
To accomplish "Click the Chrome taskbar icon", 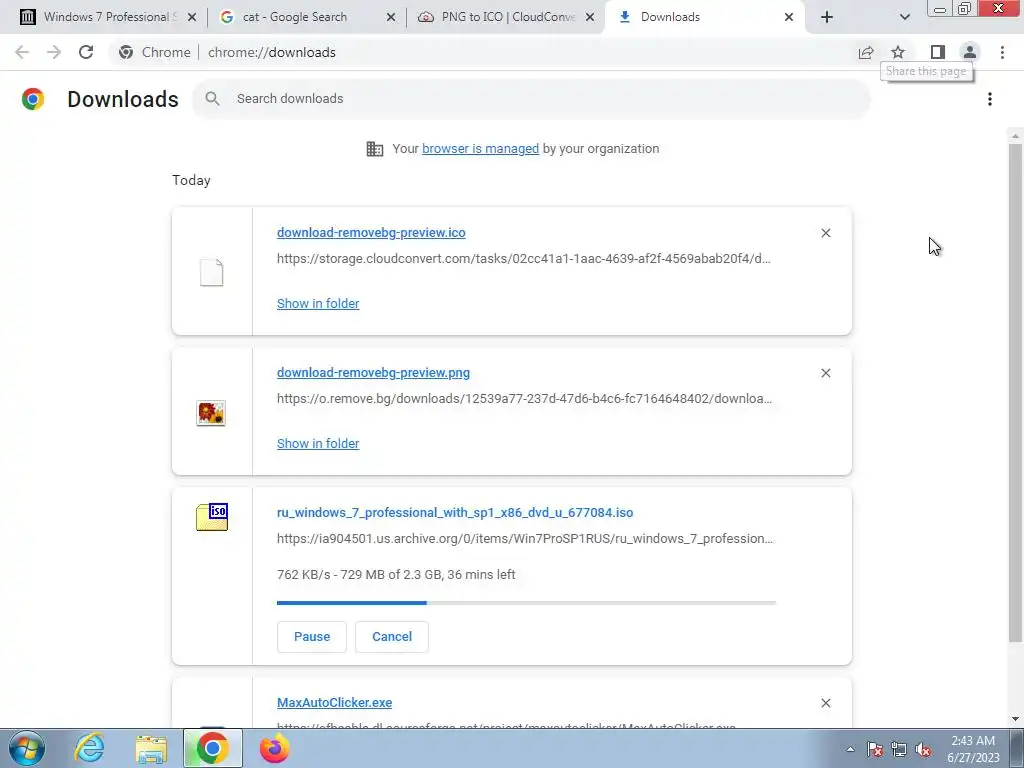I will [212, 748].
